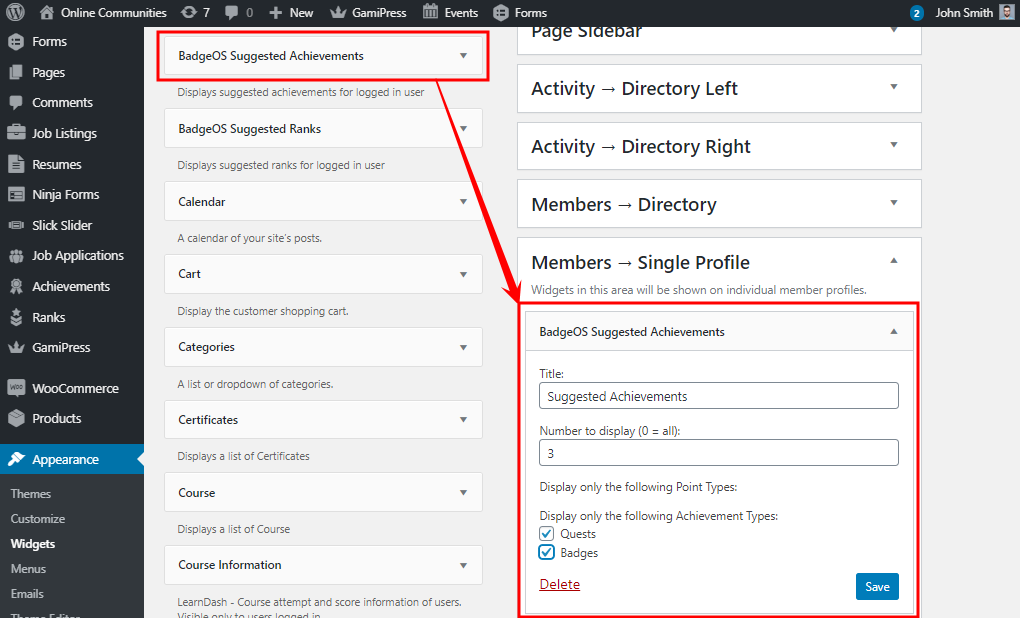
Task: Open WooCommerce from the sidebar icon
Action: 16,388
